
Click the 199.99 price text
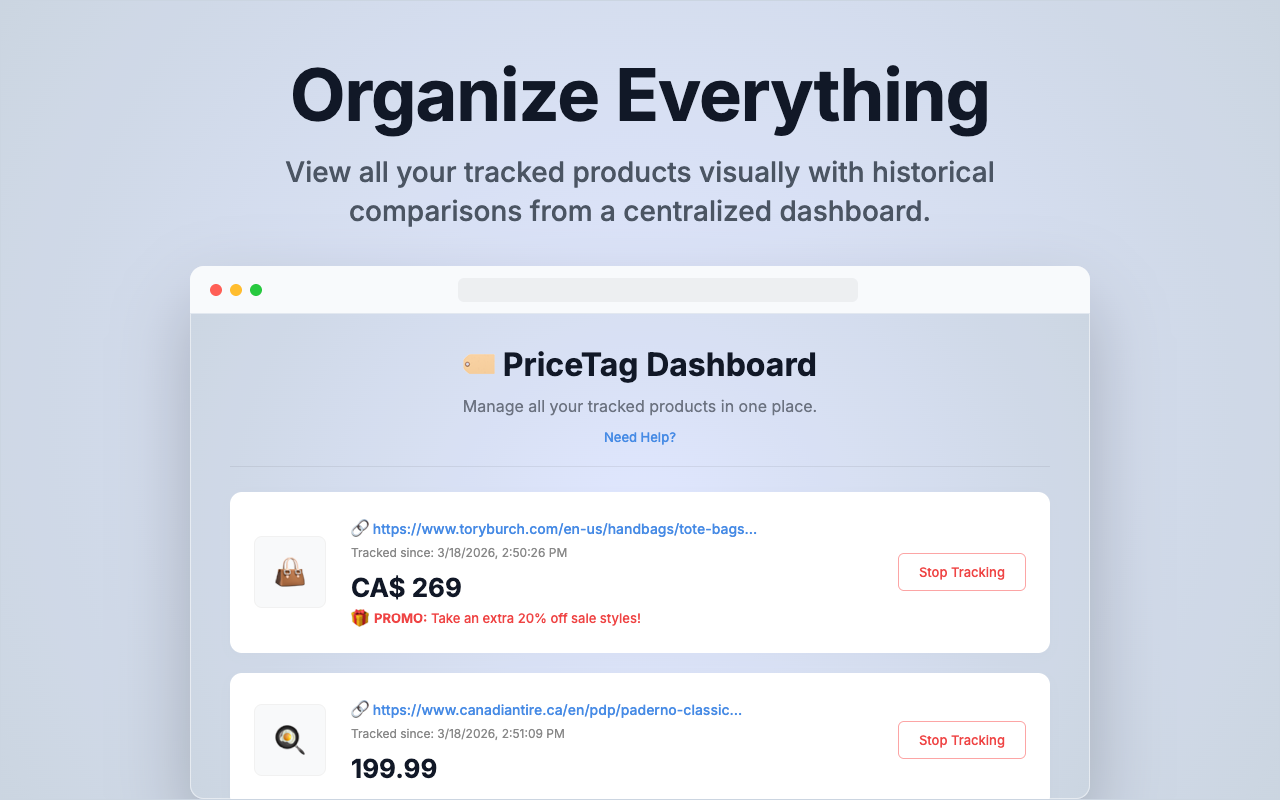[x=394, y=768]
